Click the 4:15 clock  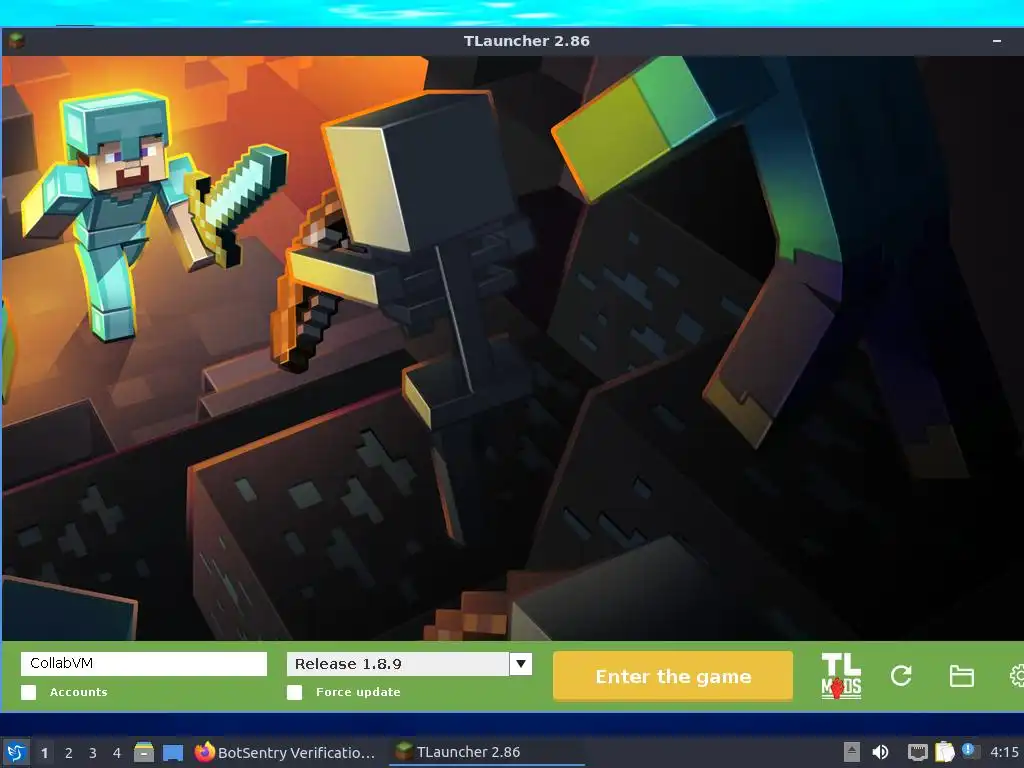pos(1004,752)
